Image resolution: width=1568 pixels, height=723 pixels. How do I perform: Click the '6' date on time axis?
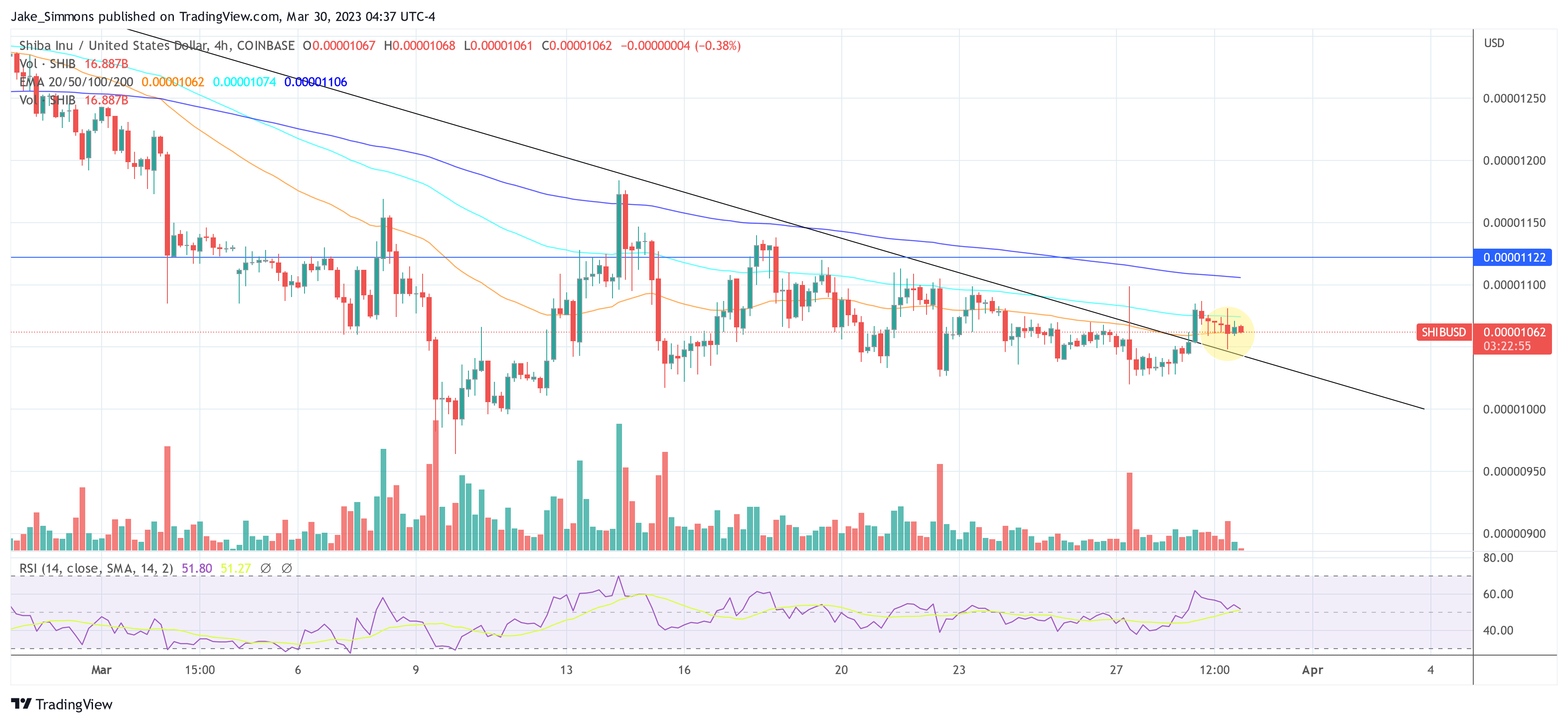click(x=298, y=670)
